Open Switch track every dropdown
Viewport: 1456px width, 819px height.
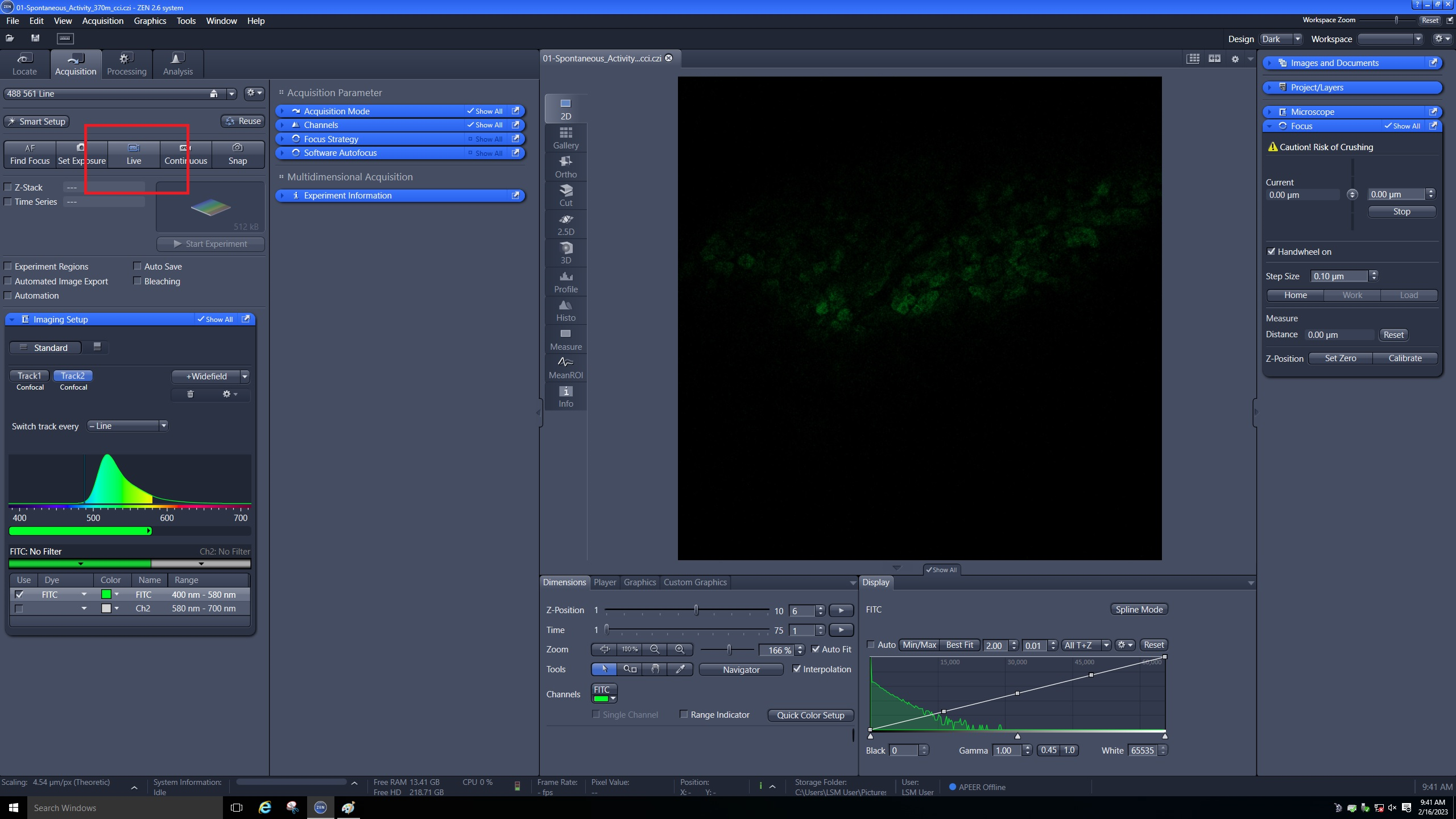pos(127,426)
